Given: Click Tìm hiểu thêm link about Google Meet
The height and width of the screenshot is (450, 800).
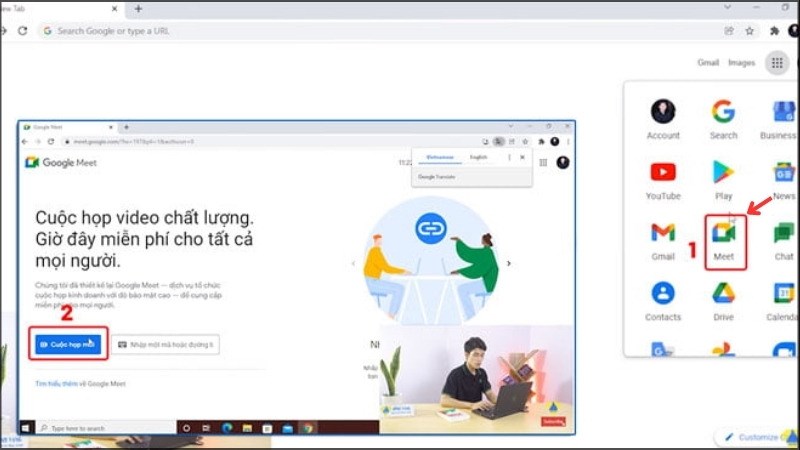Looking at the screenshot, I should coord(56,384).
